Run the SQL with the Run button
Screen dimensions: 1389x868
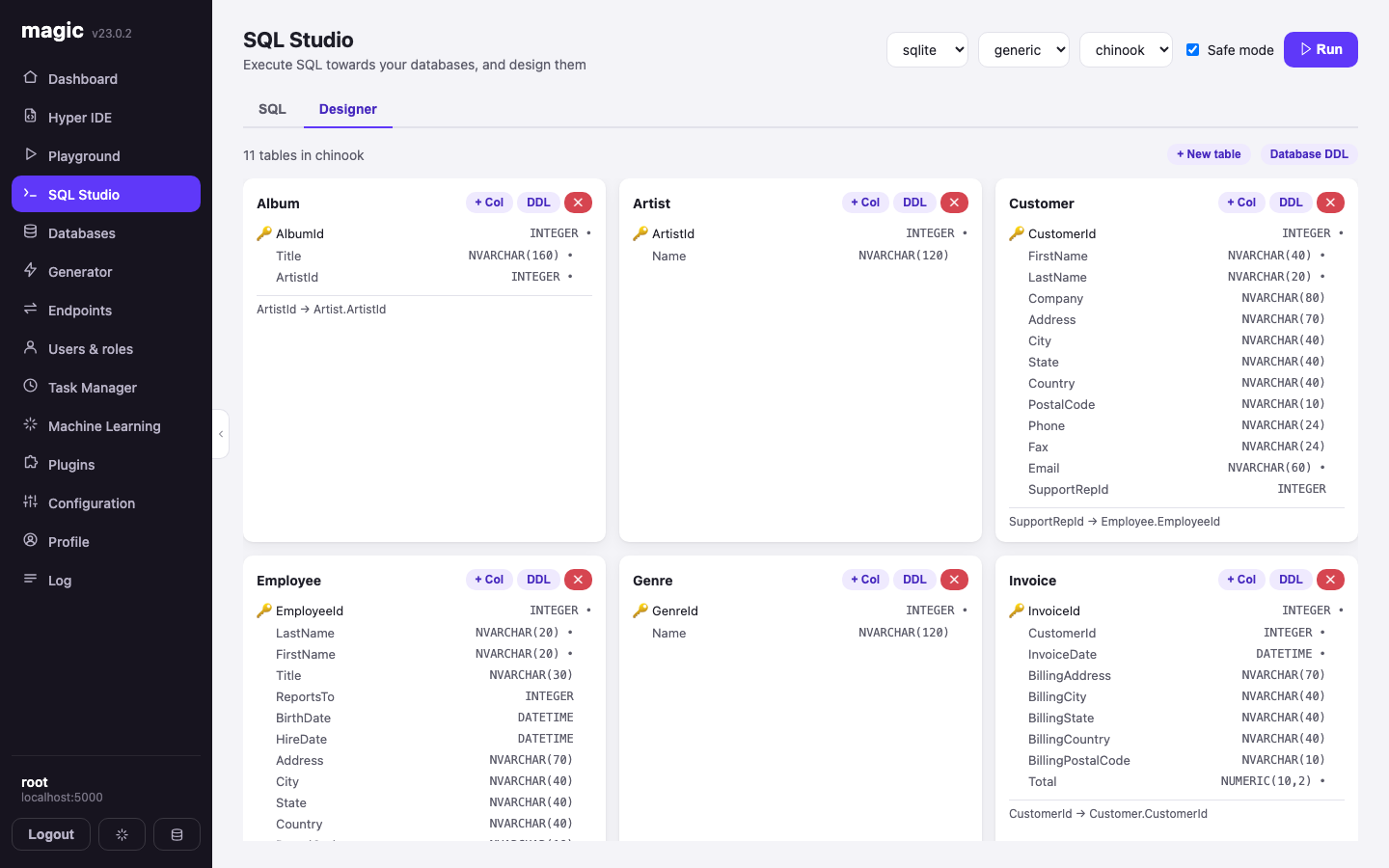pyautogui.click(x=1321, y=49)
